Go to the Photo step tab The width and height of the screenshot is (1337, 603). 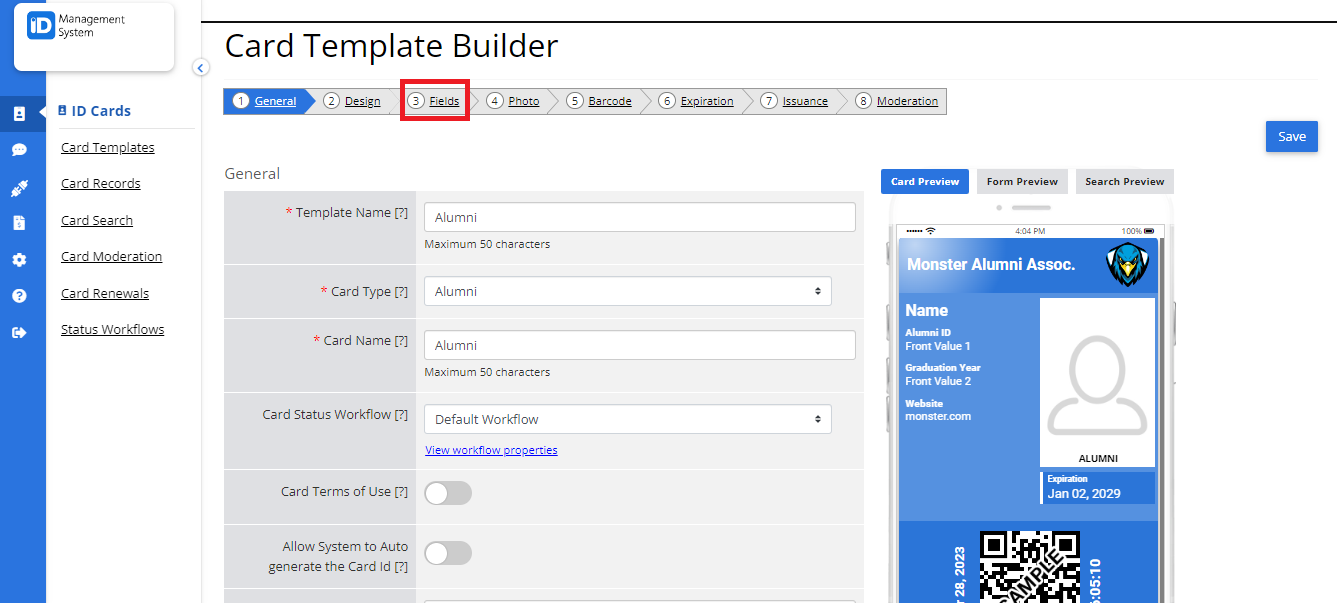[514, 101]
